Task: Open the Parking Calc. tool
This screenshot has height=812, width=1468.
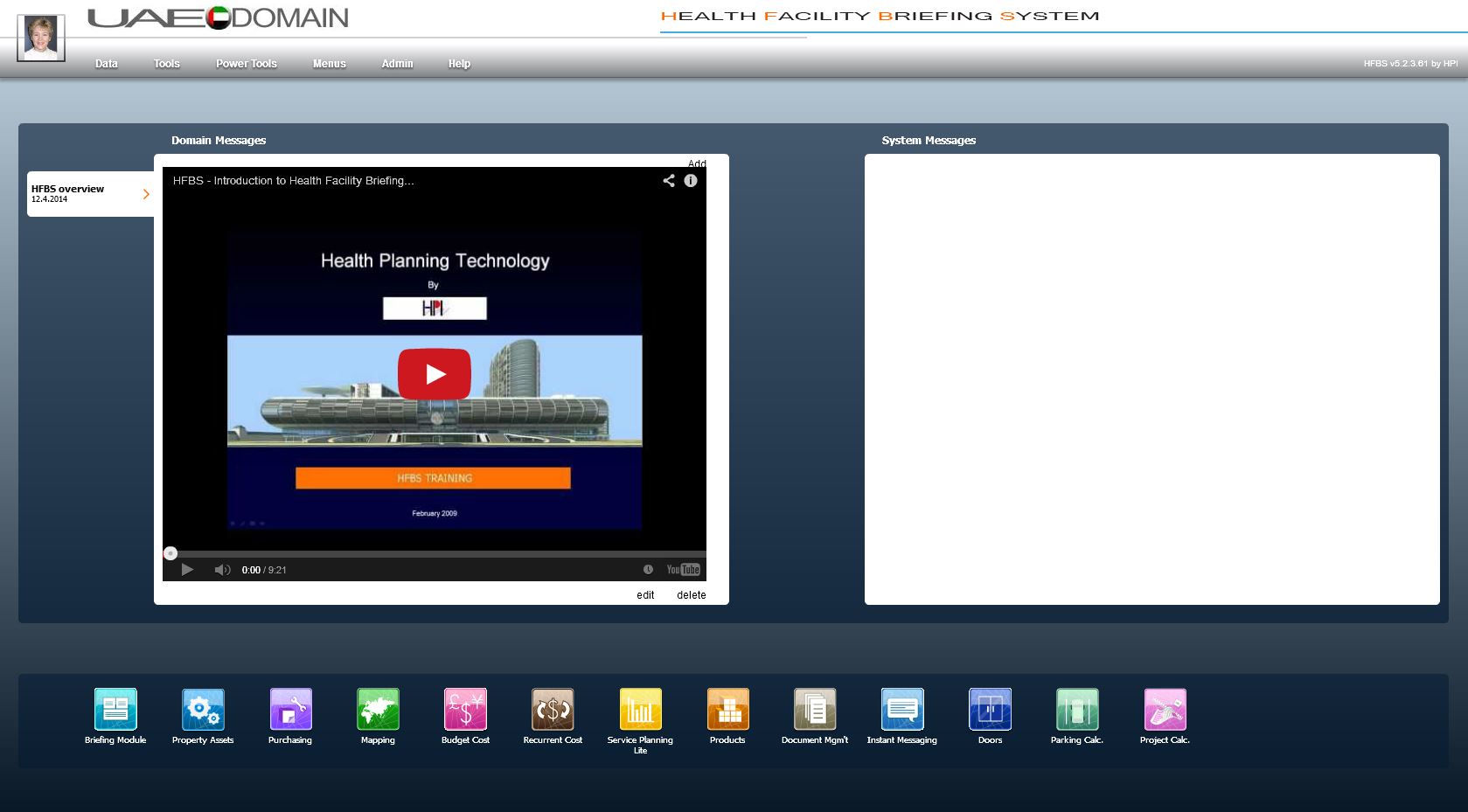Action: pyautogui.click(x=1077, y=709)
